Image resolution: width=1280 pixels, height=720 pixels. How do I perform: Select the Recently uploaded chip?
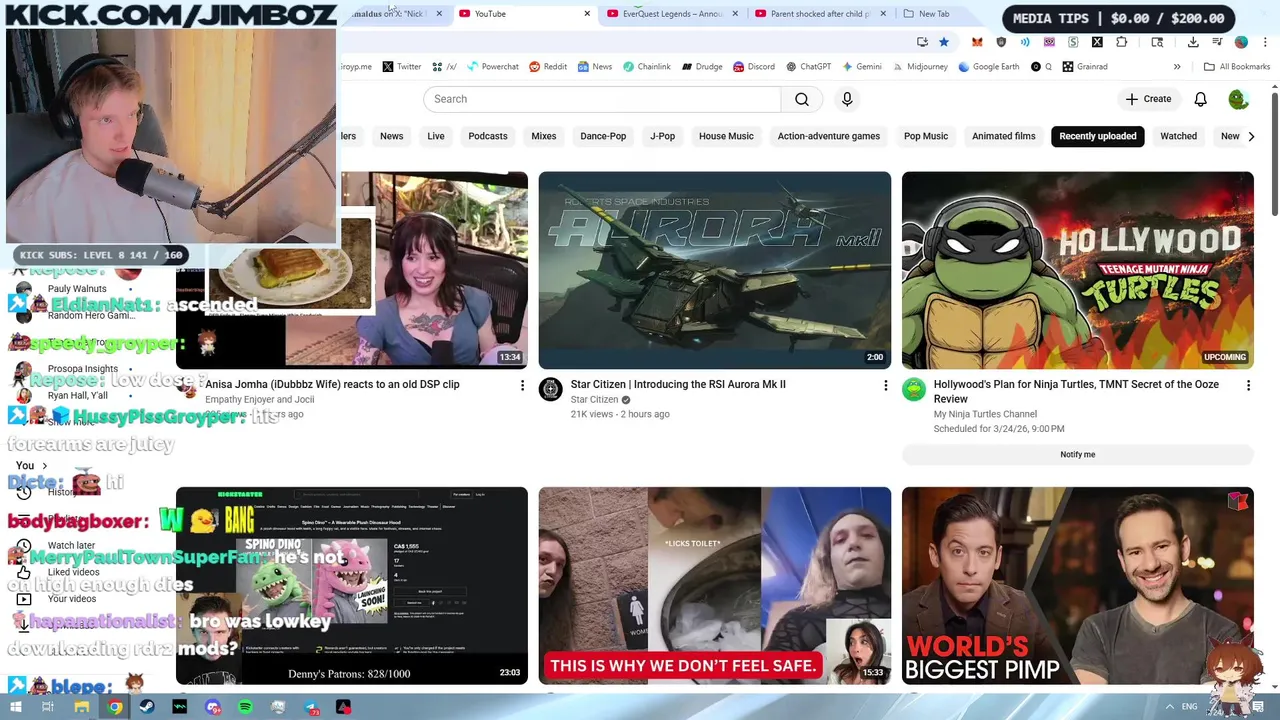pyautogui.click(x=1098, y=136)
